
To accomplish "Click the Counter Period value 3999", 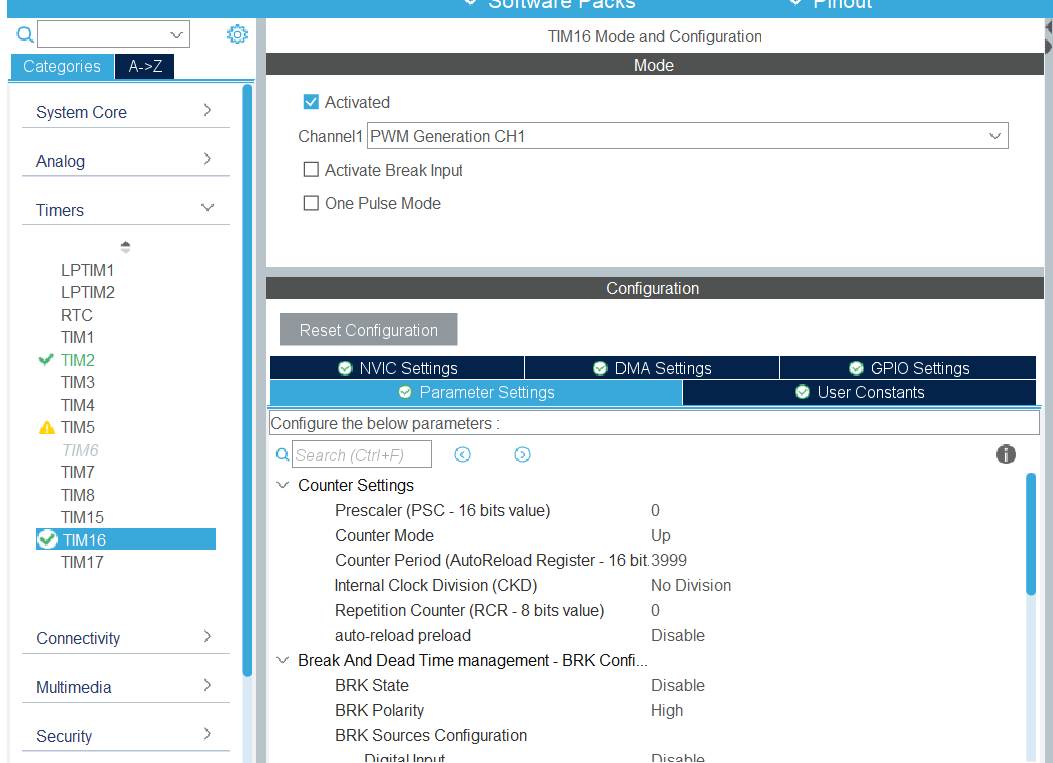I will click(668, 560).
